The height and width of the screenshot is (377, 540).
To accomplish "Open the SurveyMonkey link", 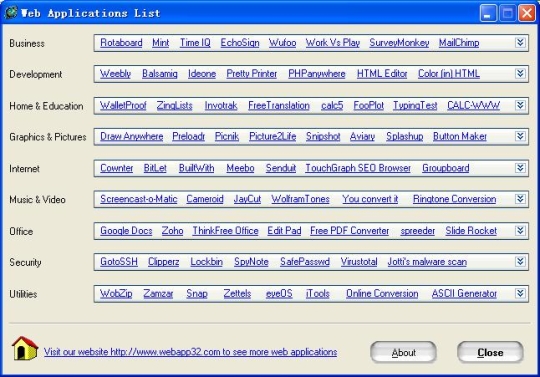I will [399, 43].
